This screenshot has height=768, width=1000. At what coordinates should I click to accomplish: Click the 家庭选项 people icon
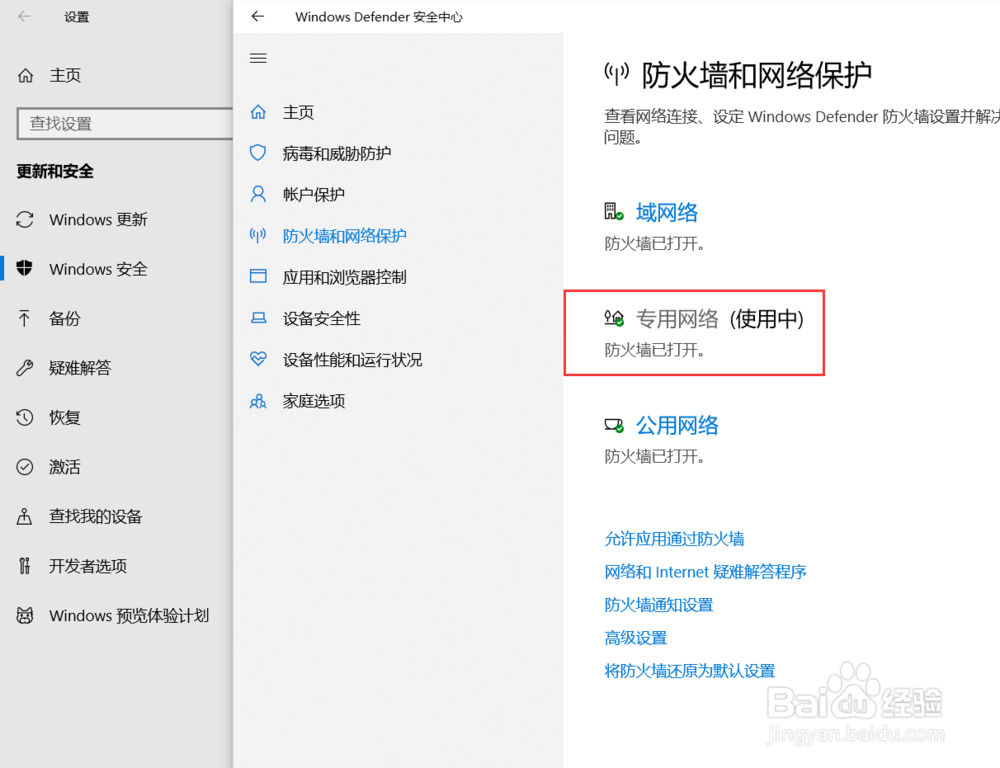click(x=258, y=401)
